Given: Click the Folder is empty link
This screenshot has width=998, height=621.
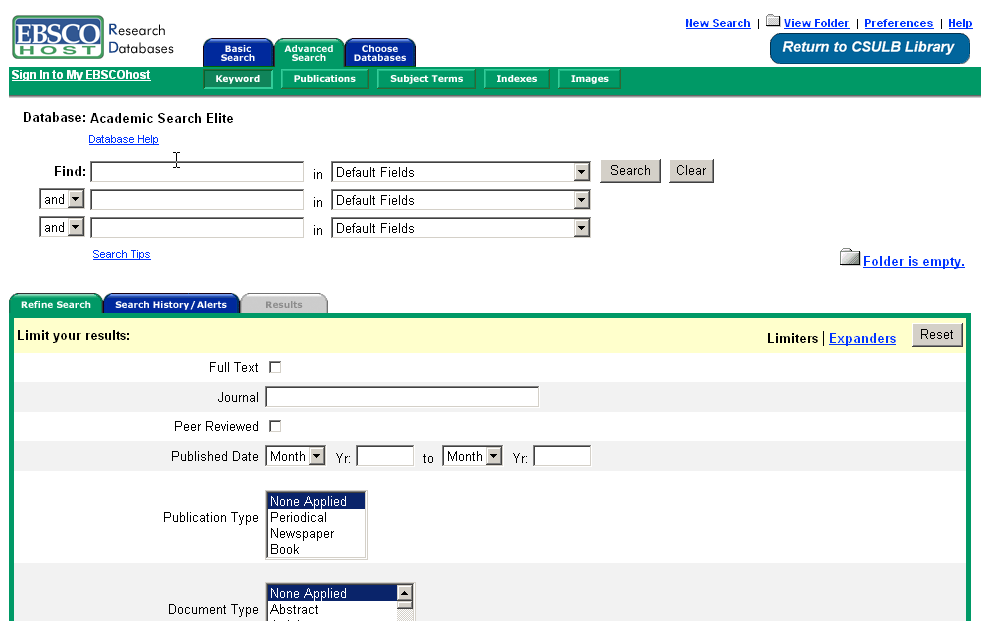Looking at the screenshot, I should point(914,262).
